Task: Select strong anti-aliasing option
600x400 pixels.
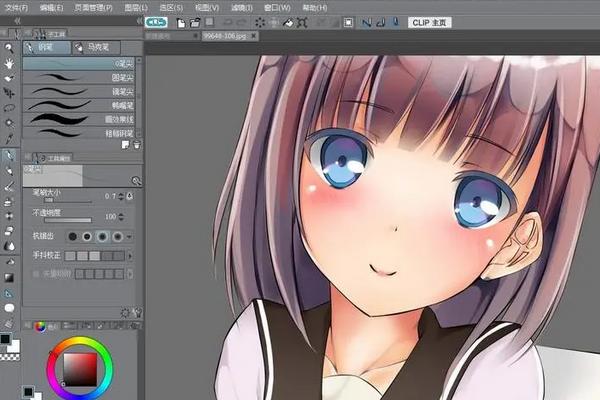Action: click(117, 237)
